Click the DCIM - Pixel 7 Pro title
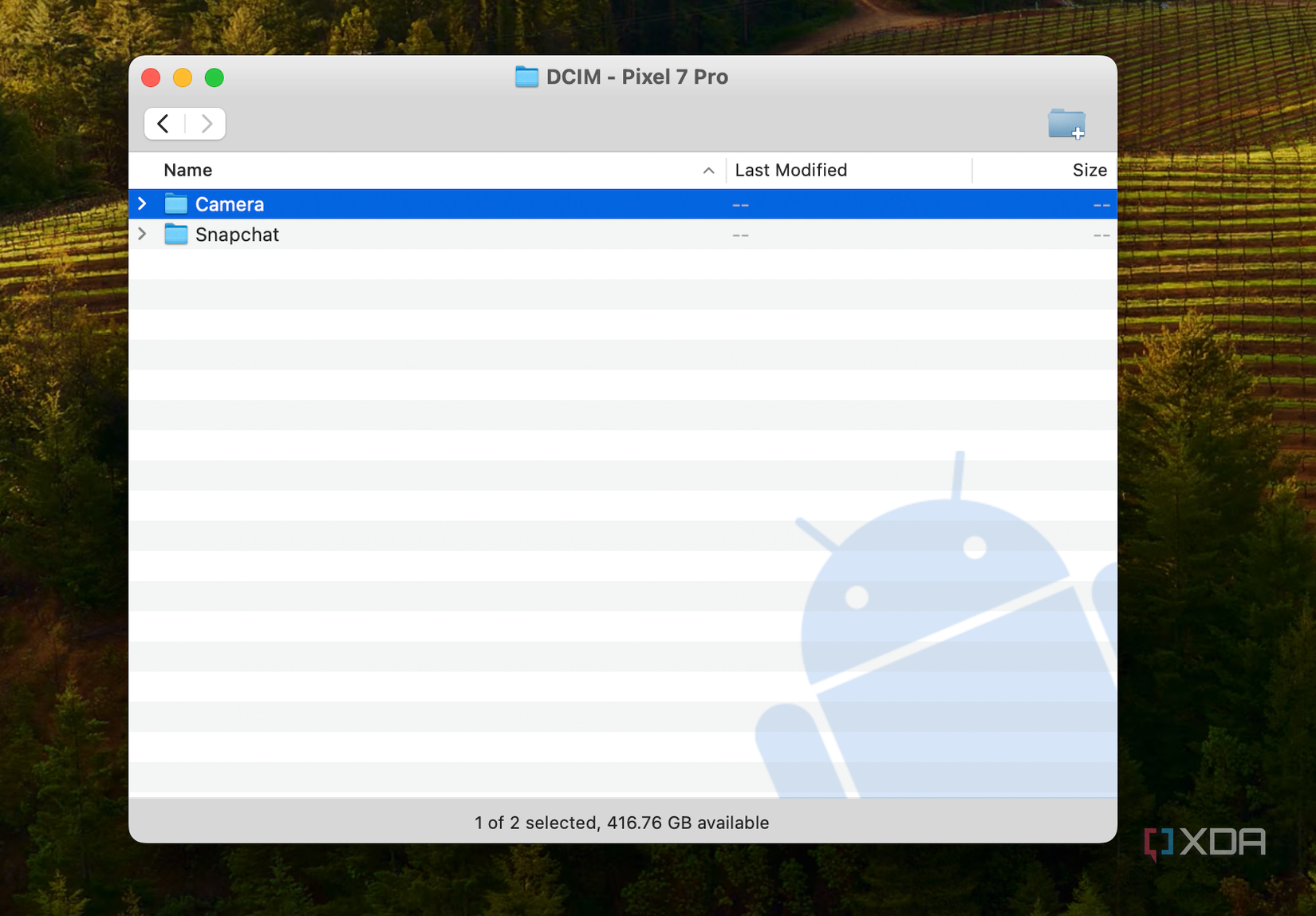The image size is (1316, 916). tap(637, 77)
